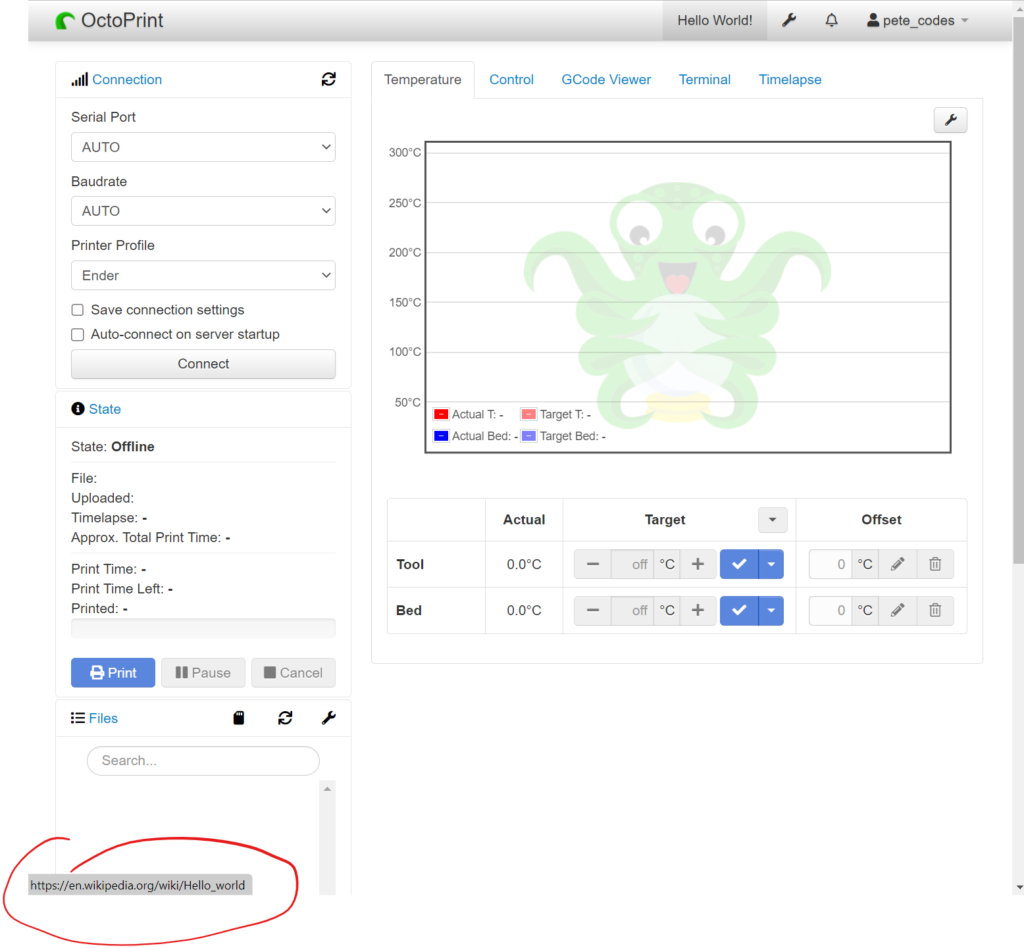Switch to the GCode Viewer tab

coord(606,80)
